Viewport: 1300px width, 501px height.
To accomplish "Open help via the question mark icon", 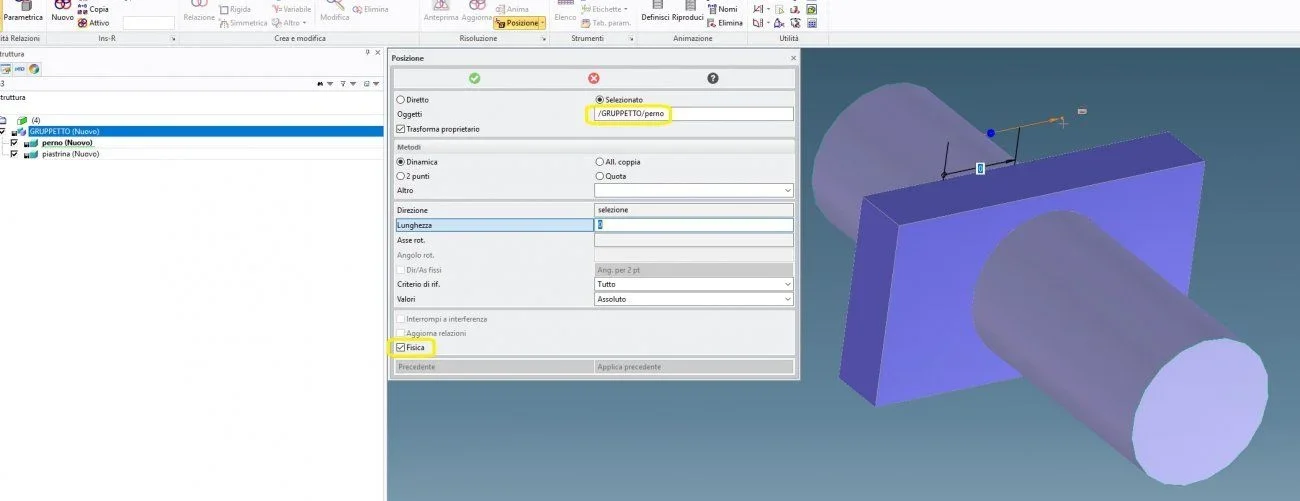I will [x=713, y=78].
